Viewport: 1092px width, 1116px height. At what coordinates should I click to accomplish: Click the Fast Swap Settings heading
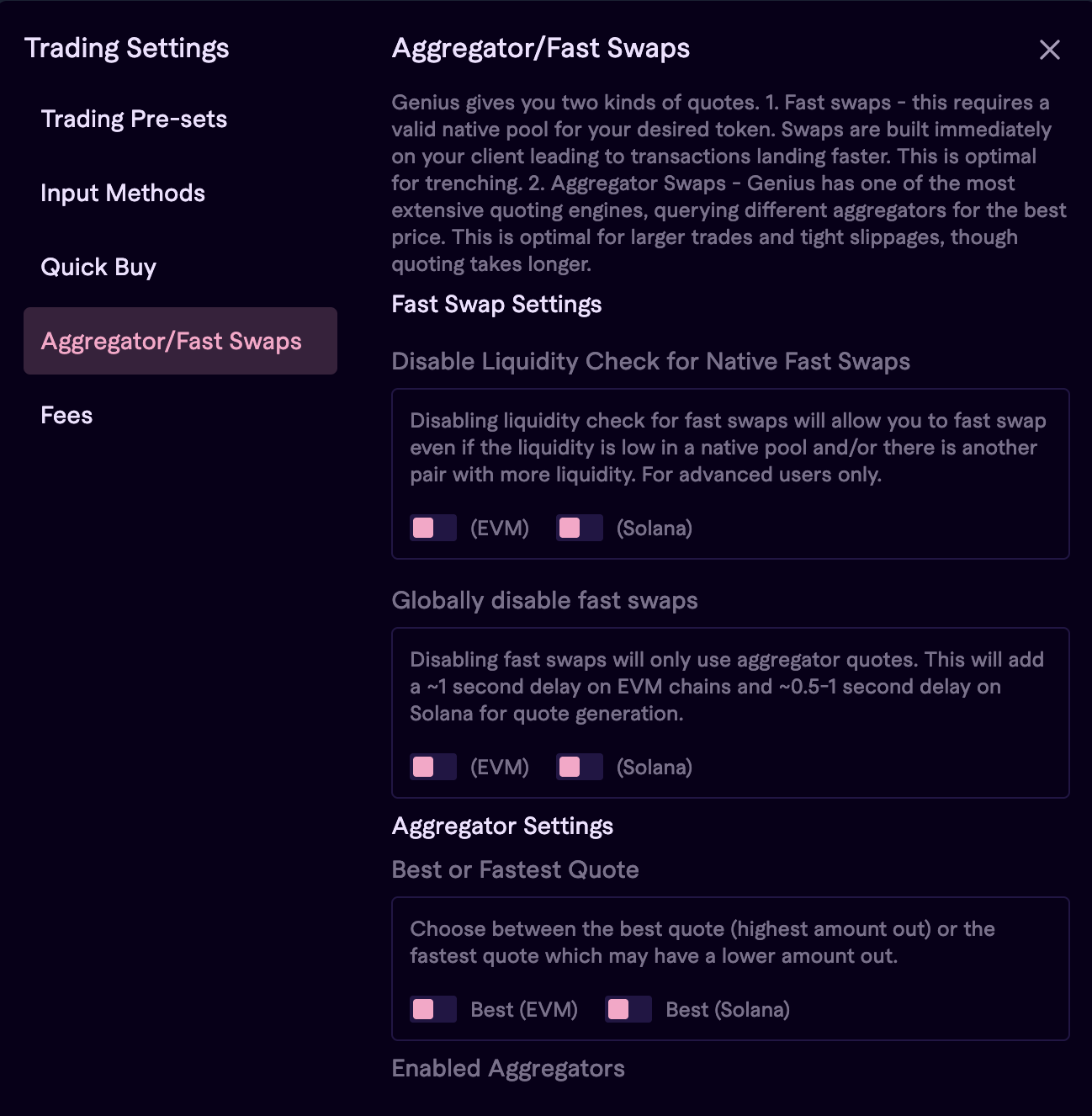click(496, 304)
